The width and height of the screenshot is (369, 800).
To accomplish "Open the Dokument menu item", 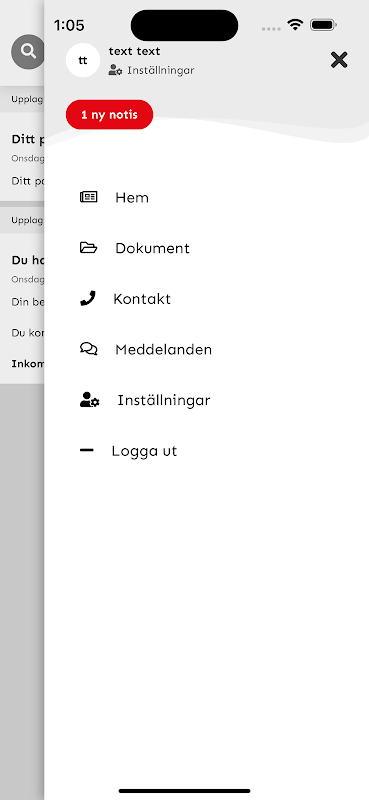I will [x=153, y=248].
